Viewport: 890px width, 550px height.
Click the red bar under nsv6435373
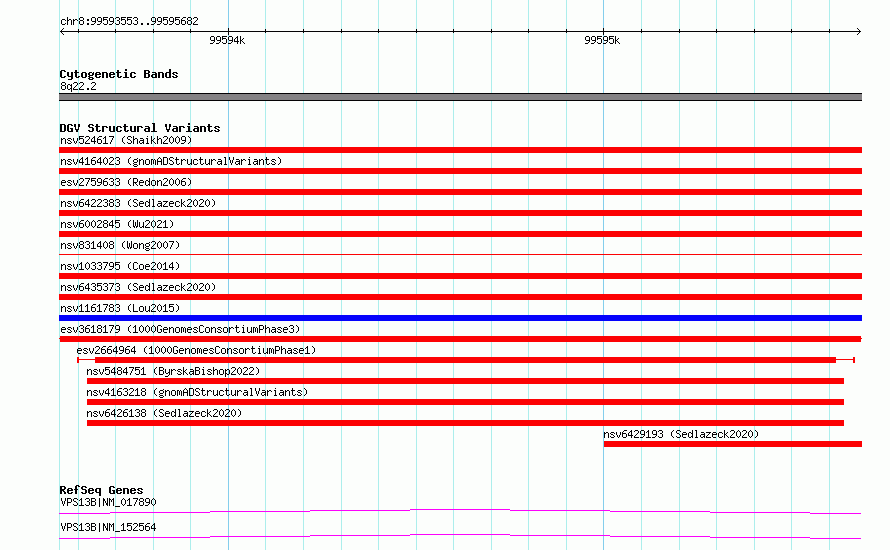(x=460, y=297)
